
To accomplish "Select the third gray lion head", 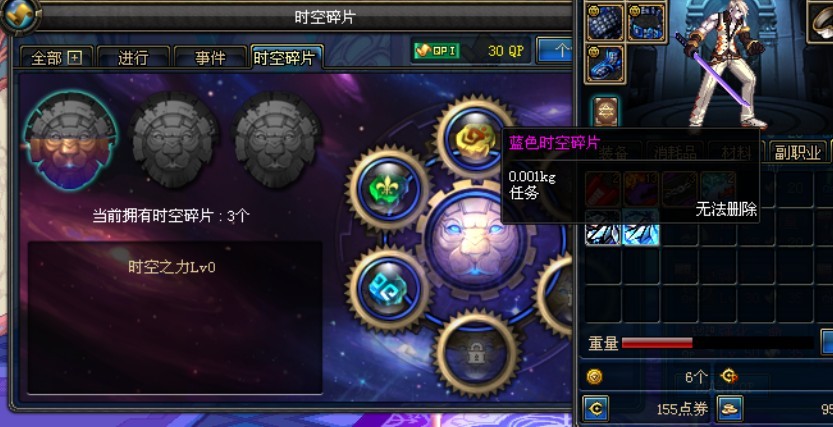I will [x=277, y=139].
